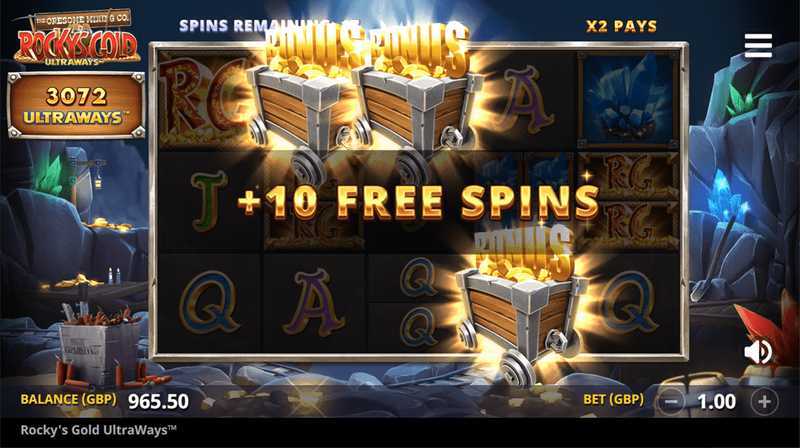Click the 3072 Ultraways sign
Viewport: 800px width, 448px height.
tap(77, 106)
